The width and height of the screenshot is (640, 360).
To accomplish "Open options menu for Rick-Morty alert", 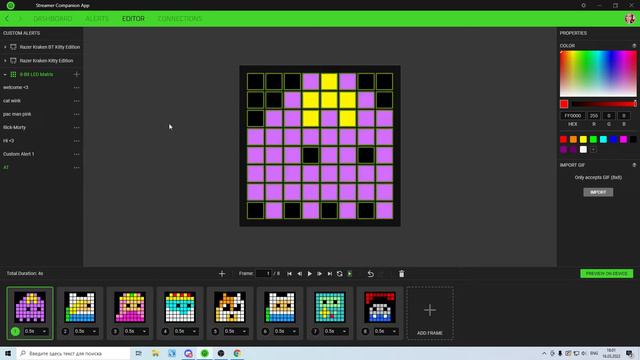I will coord(76,127).
